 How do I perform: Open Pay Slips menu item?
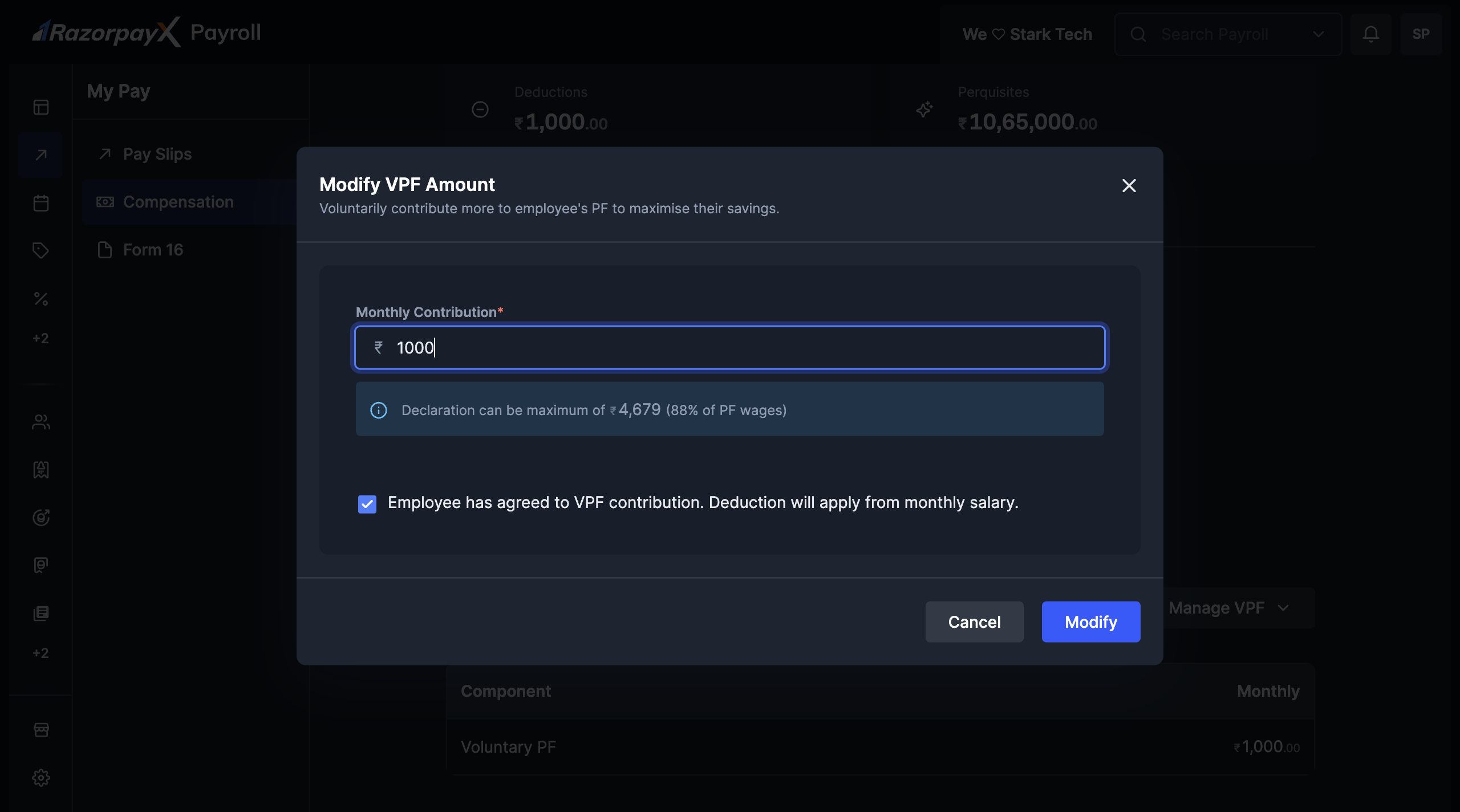click(x=157, y=154)
